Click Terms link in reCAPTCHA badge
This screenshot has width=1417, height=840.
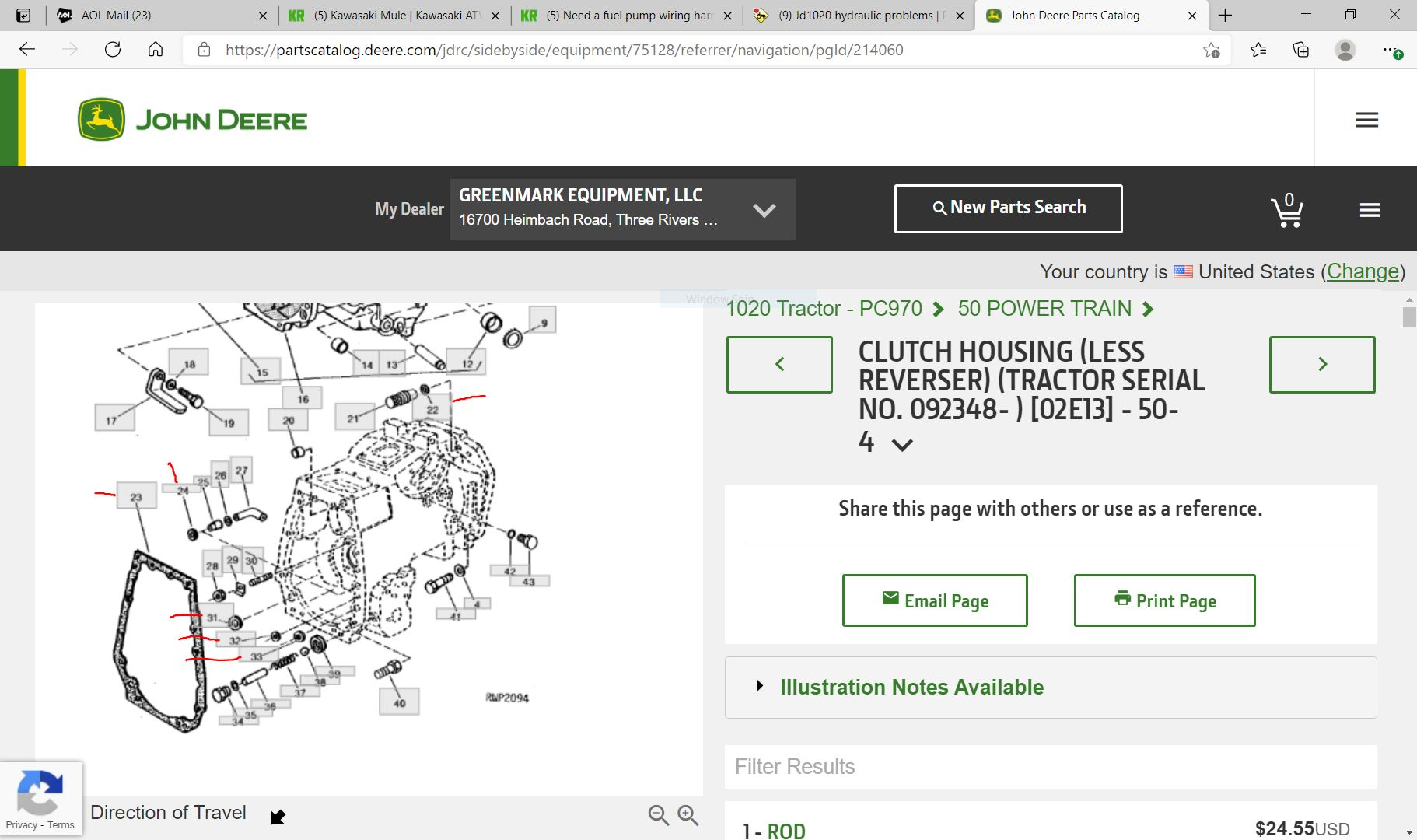pyautogui.click(x=61, y=825)
